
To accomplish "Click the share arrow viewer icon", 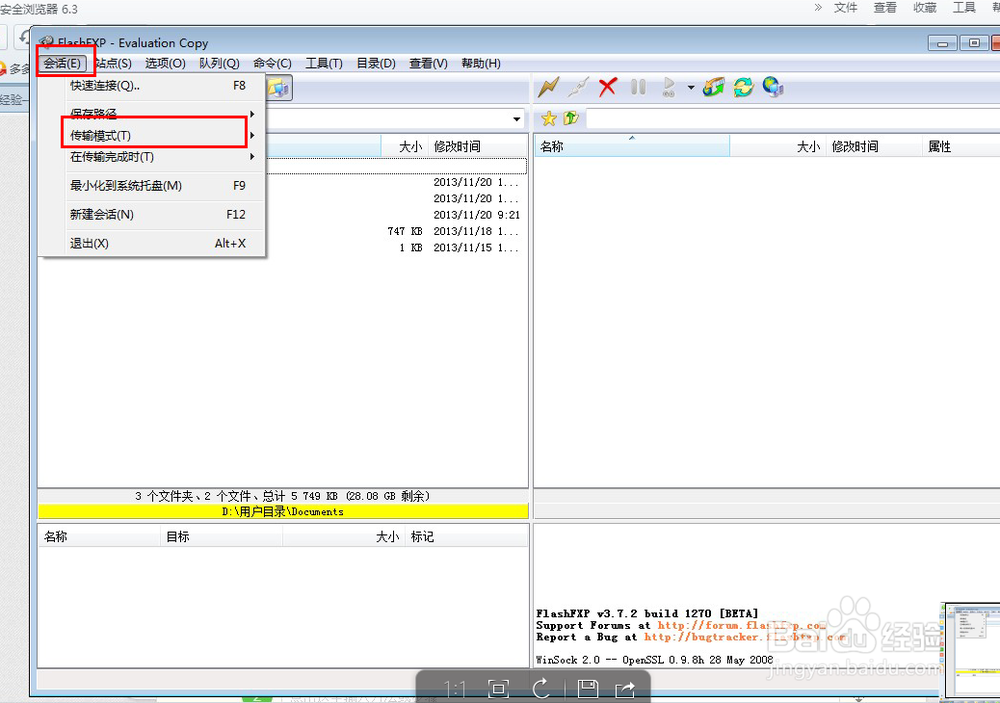I will (x=625, y=689).
